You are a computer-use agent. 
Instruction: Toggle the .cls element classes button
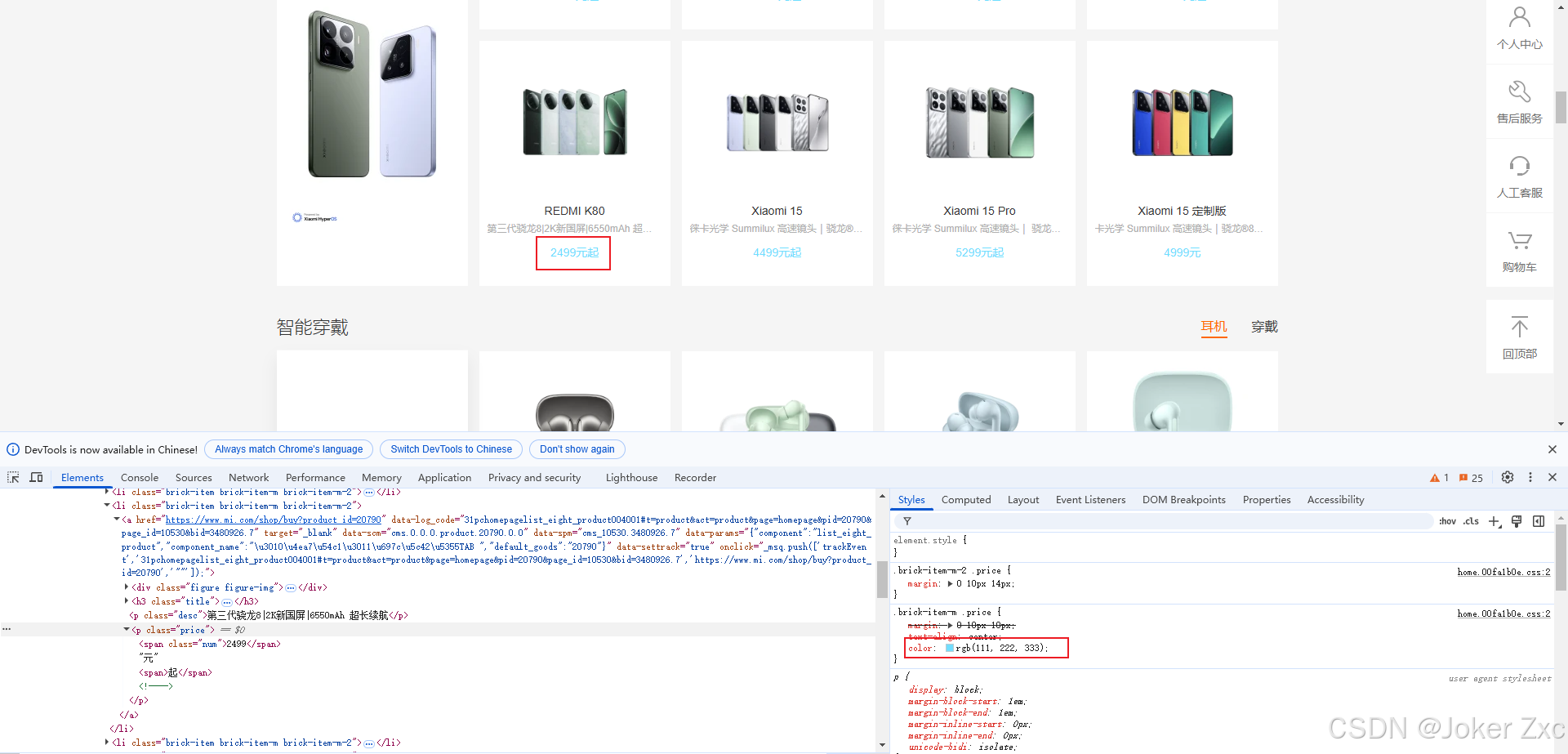point(1471,521)
